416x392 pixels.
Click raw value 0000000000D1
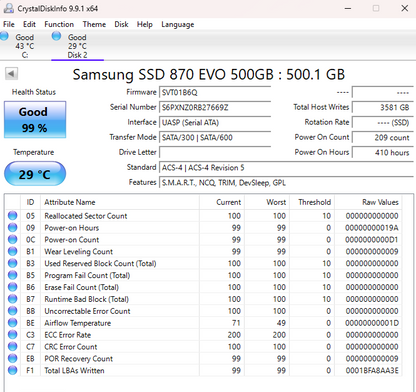coord(372,240)
